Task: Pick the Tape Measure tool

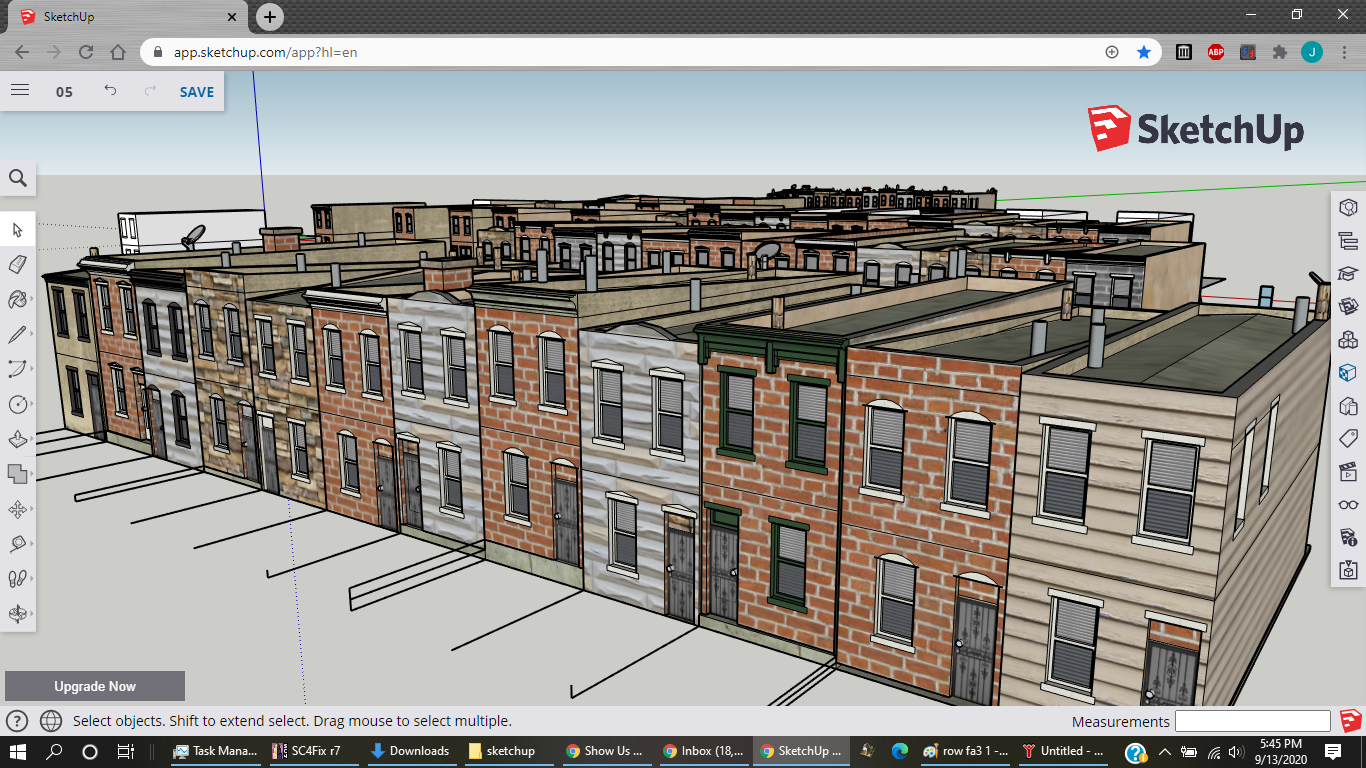Action: 18,544
